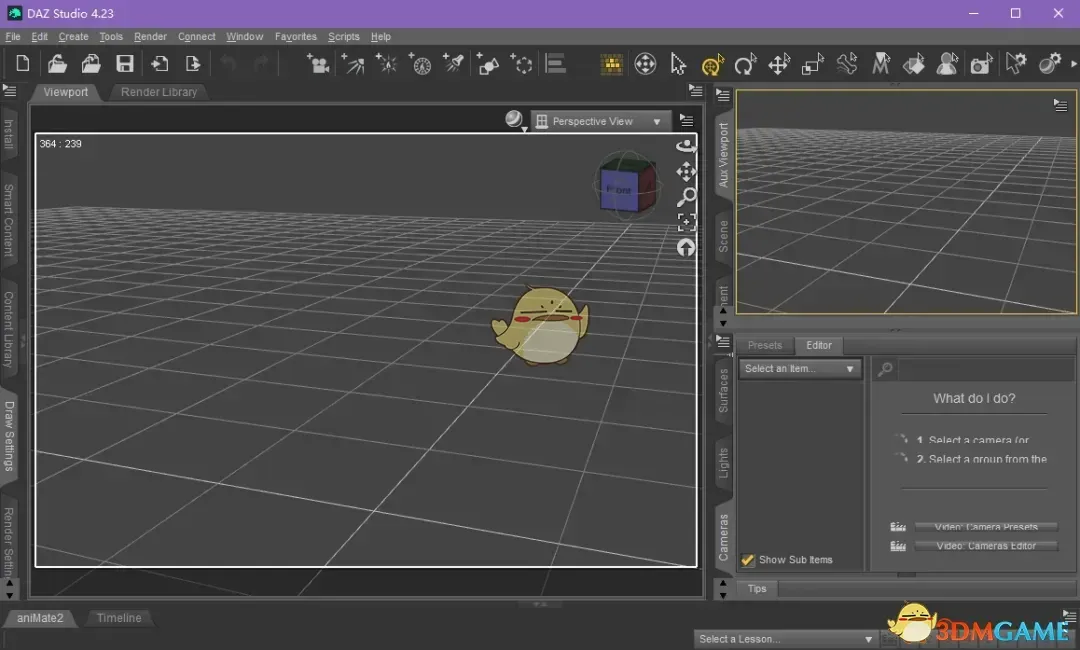1080x650 pixels.
Task: Open Video: Cameras Editor
Action: coord(987,546)
